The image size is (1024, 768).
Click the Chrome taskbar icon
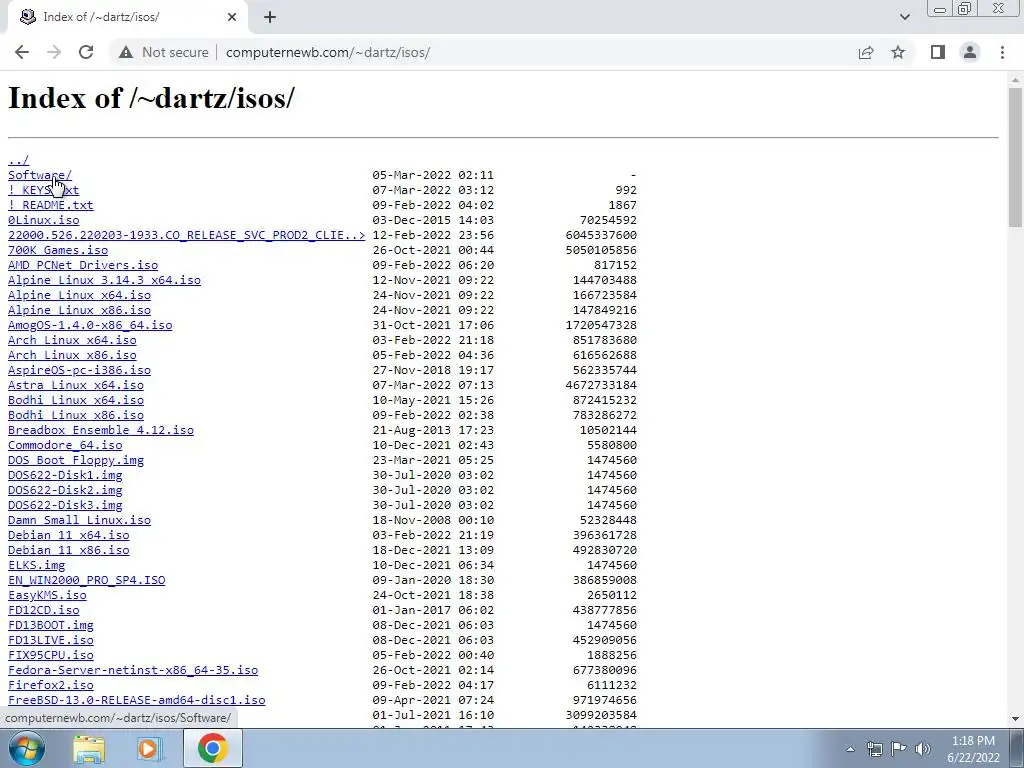pos(213,748)
